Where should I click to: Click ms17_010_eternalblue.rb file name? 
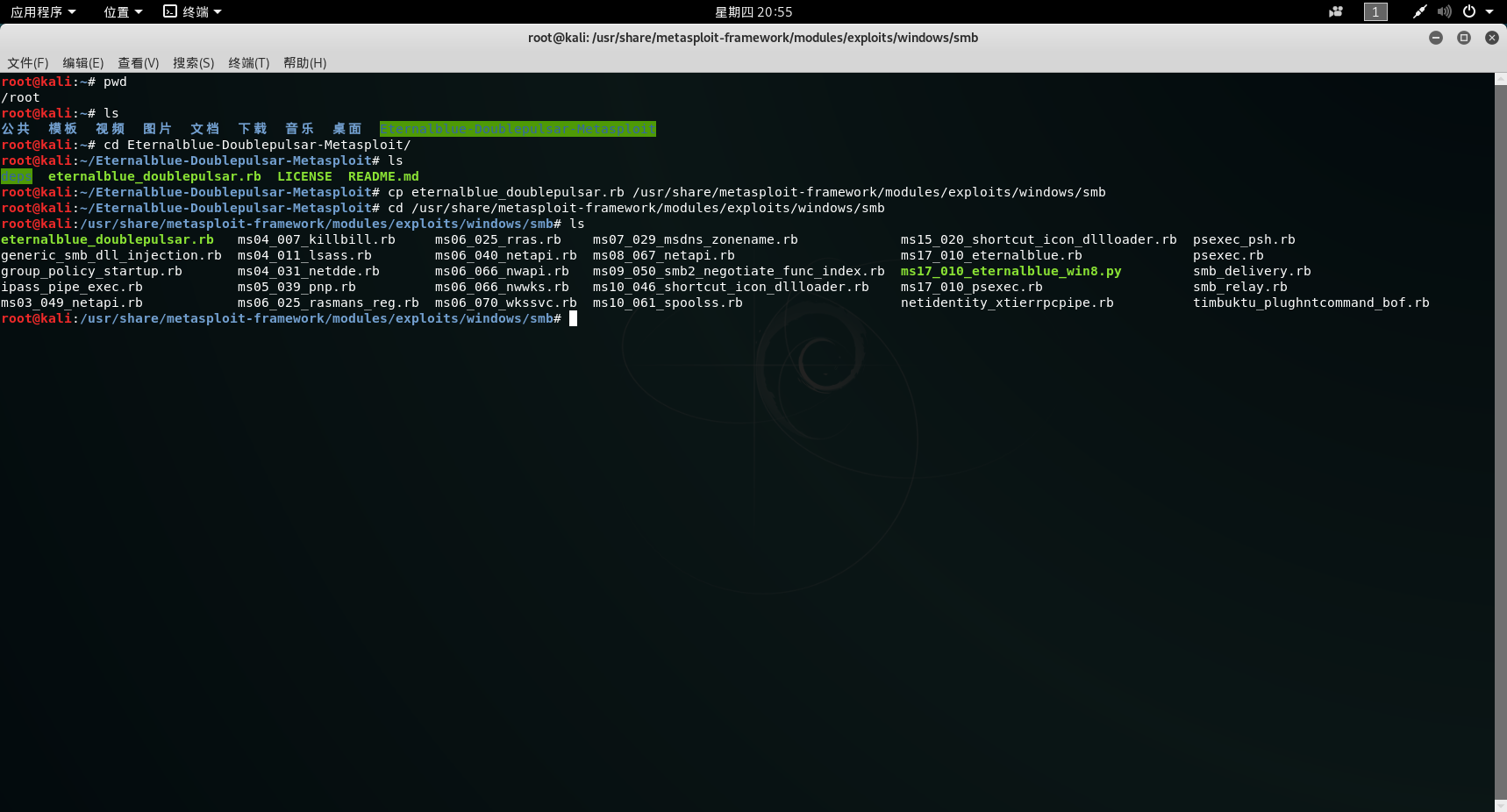991,255
